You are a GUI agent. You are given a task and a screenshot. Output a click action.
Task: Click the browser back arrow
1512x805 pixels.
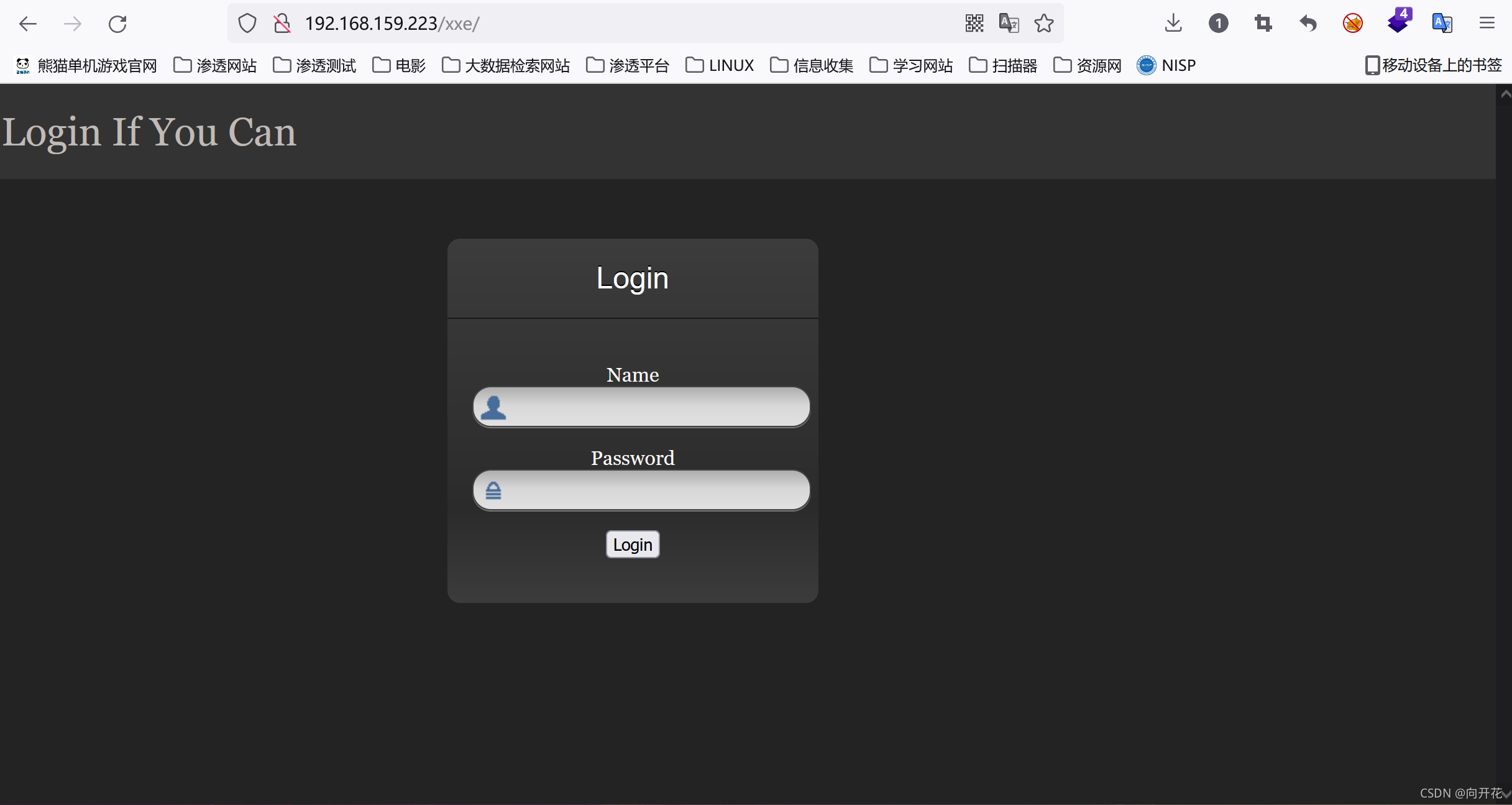click(27, 24)
